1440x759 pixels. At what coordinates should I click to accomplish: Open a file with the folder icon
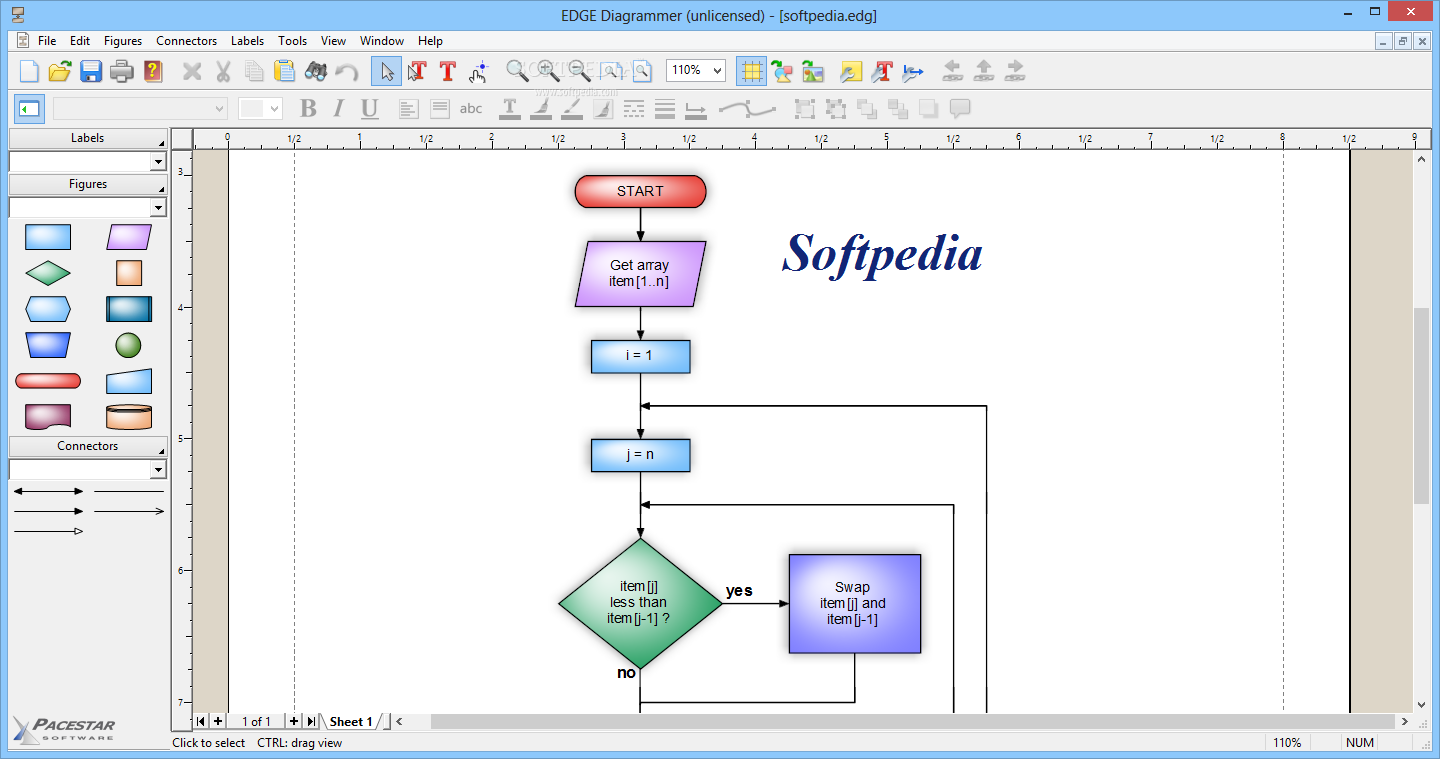pos(60,71)
